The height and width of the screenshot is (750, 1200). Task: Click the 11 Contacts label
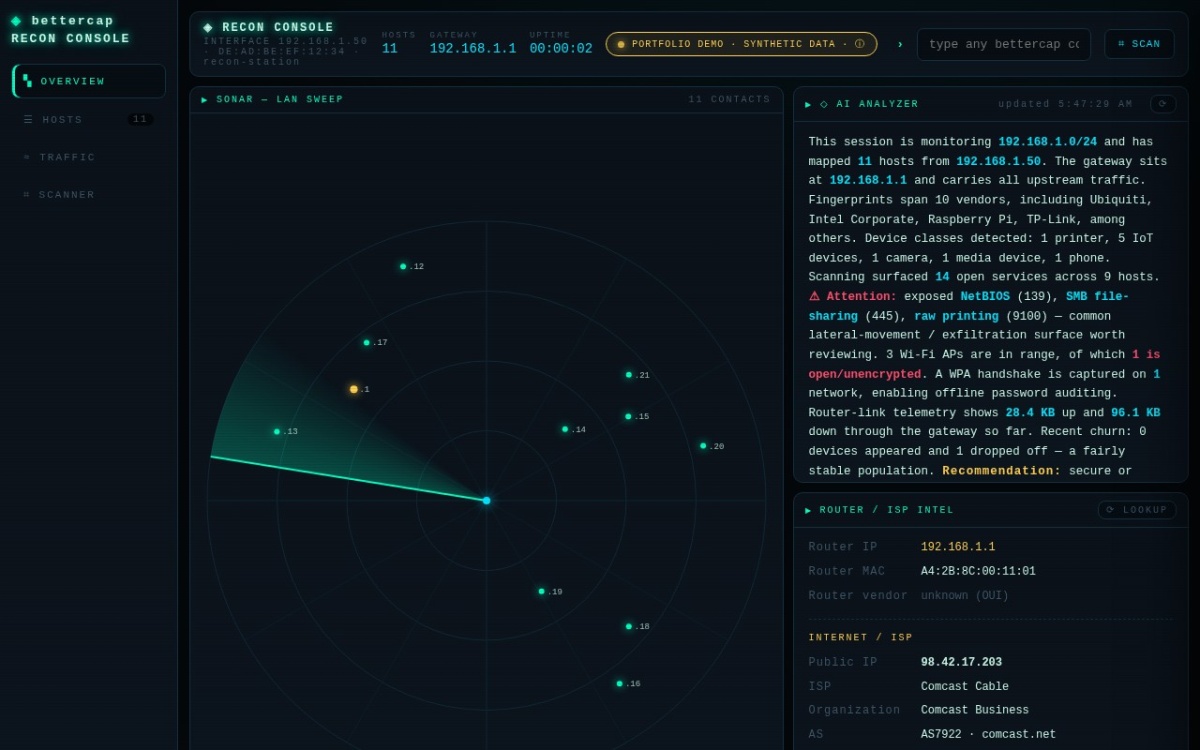pyautogui.click(x=730, y=100)
